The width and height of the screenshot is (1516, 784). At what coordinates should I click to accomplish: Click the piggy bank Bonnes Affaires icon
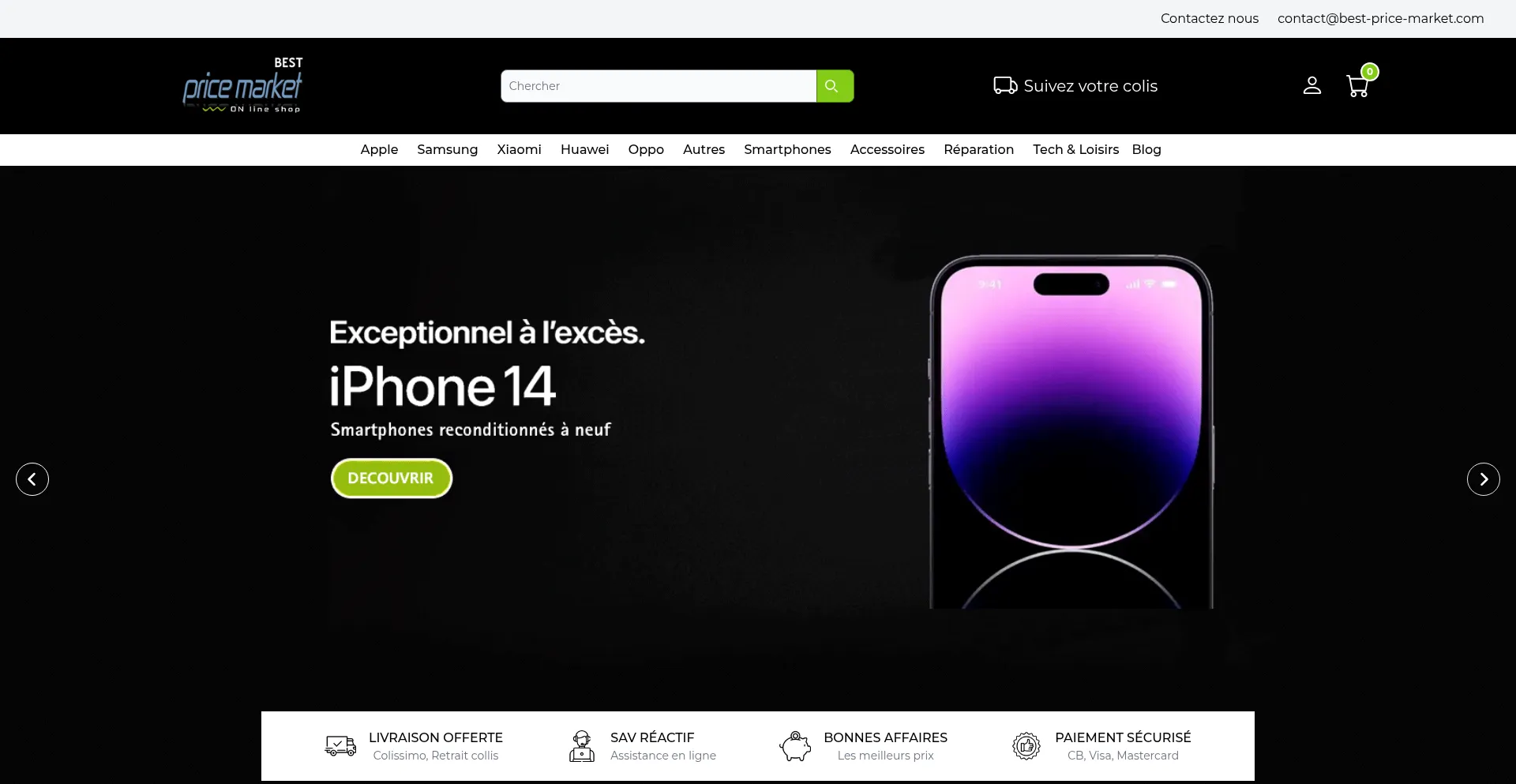click(x=795, y=746)
